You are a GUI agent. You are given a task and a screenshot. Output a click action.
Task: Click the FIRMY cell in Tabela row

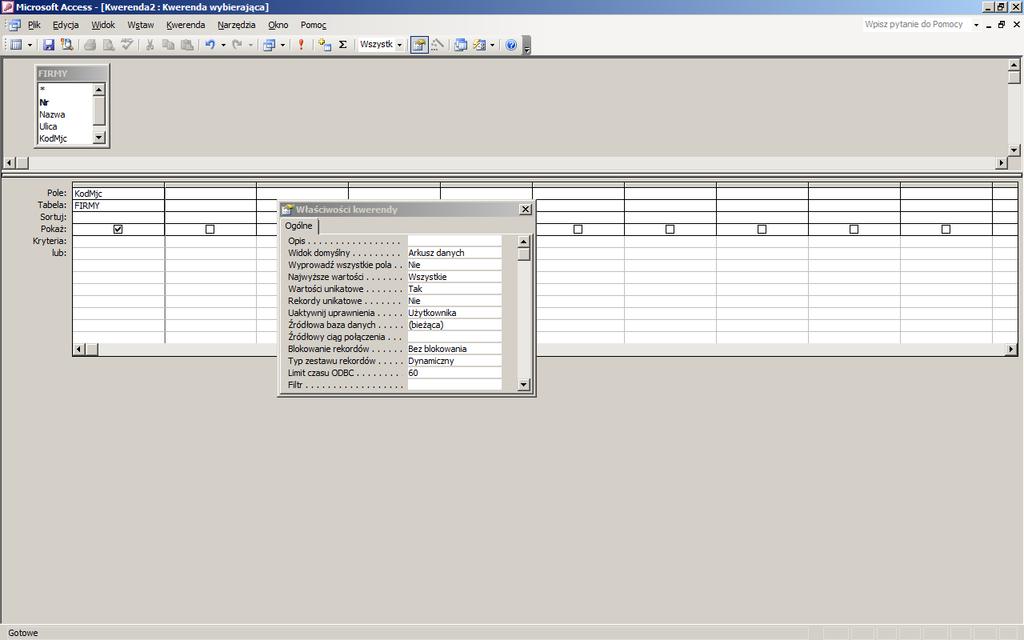[118, 205]
